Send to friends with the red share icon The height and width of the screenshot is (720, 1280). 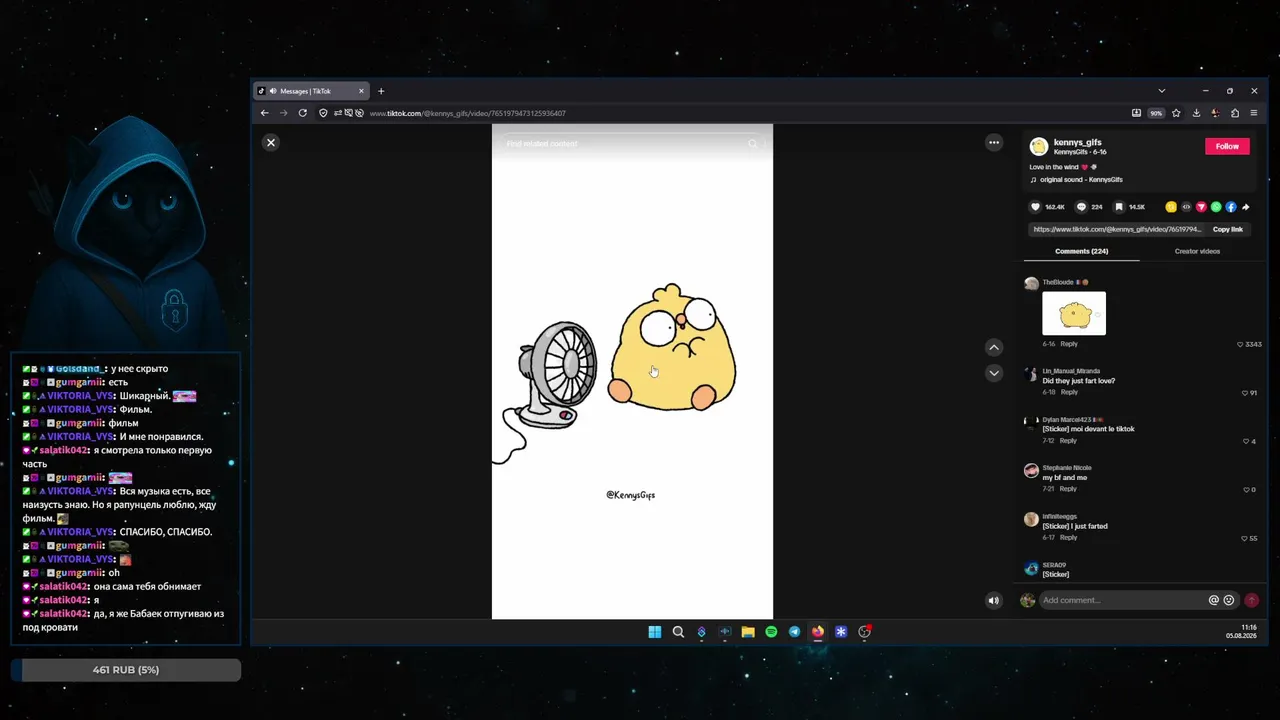click(x=1201, y=207)
